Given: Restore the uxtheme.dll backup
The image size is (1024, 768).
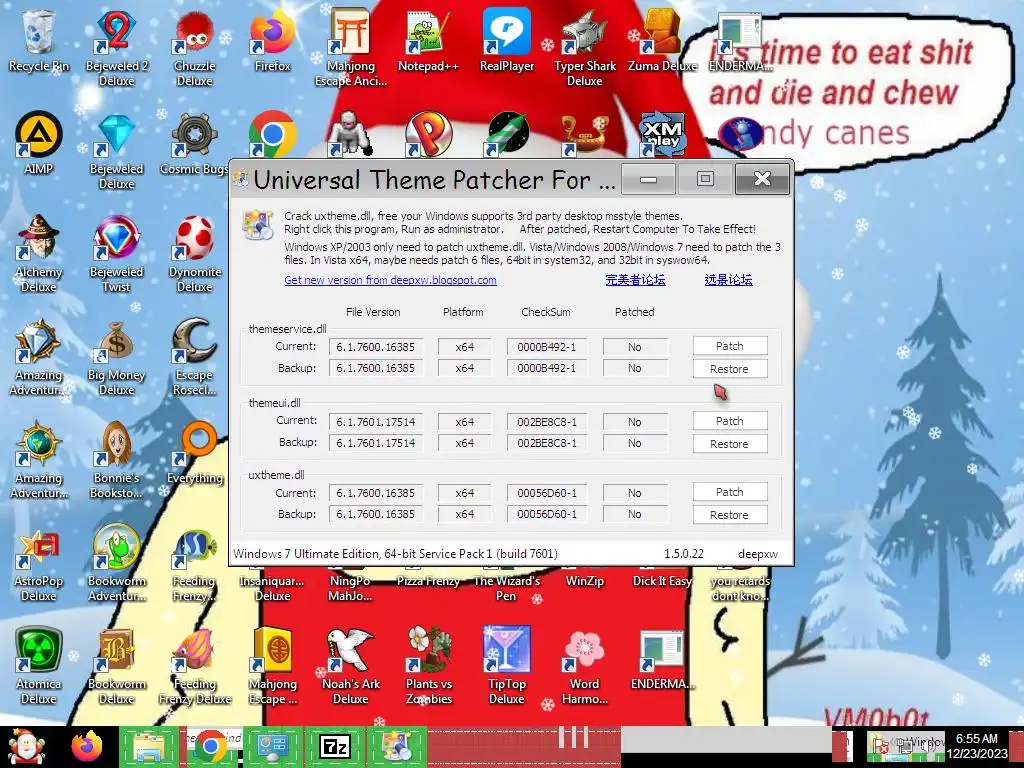Looking at the screenshot, I should (x=729, y=515).
